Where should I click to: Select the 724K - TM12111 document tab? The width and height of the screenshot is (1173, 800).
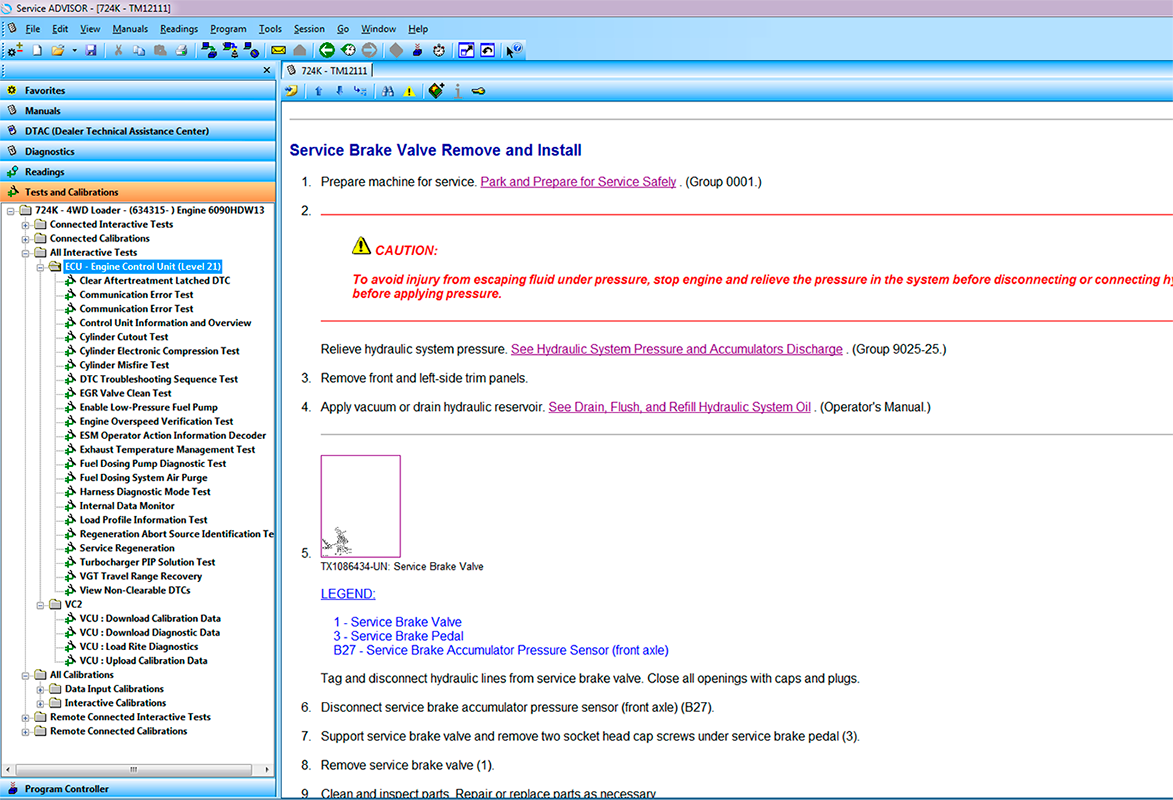pyautogui.click(x=328, y=70)
